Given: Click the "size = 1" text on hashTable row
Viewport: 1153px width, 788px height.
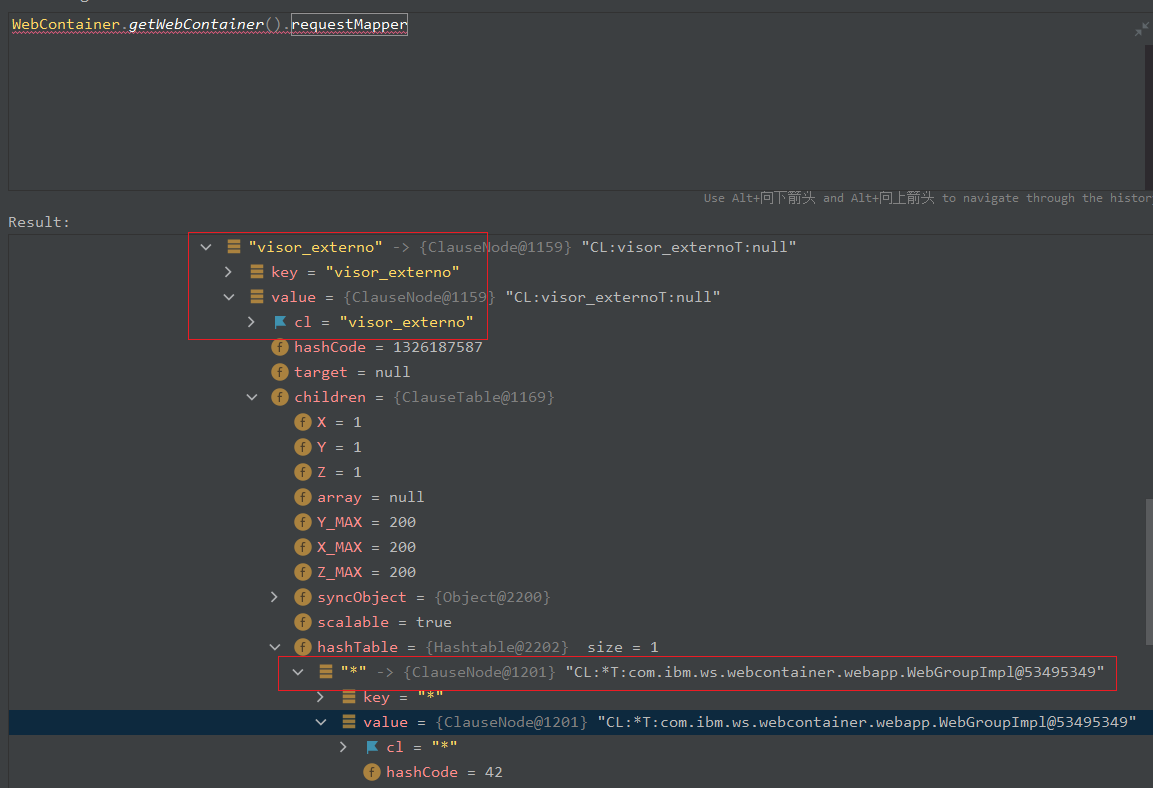Looking at the screenshot, I should point(623,648).
